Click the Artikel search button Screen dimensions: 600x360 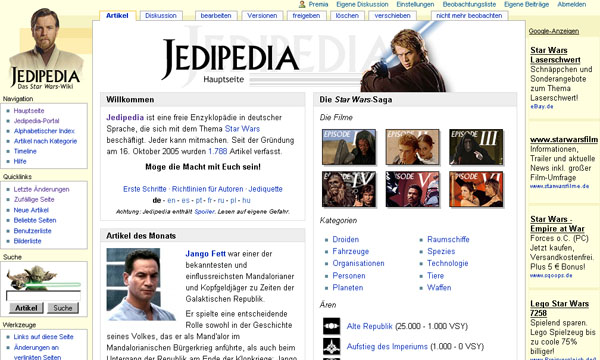pyautogui.click(x=26, y=308)
